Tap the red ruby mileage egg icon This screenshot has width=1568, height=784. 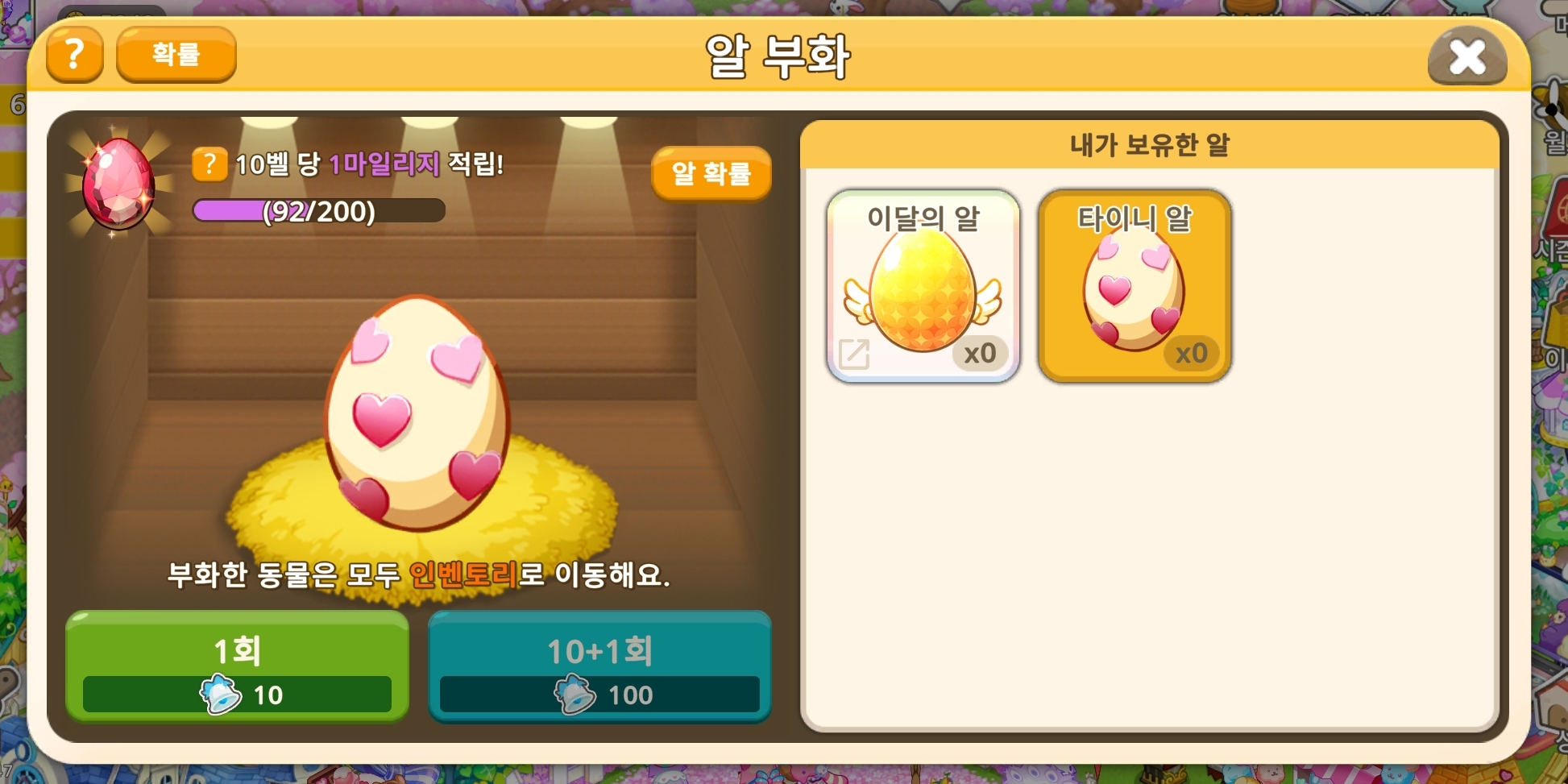pyautogui.click(x=119, y=184)
